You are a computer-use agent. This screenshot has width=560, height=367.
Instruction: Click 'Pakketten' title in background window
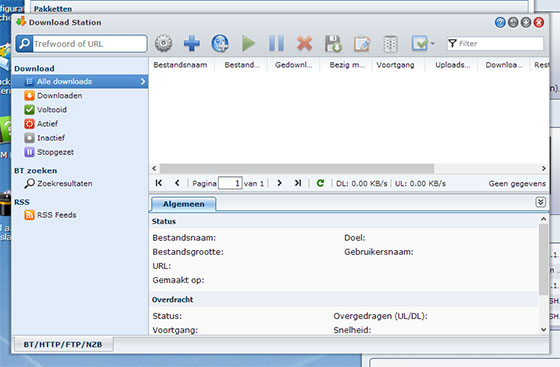click(53, 9)
